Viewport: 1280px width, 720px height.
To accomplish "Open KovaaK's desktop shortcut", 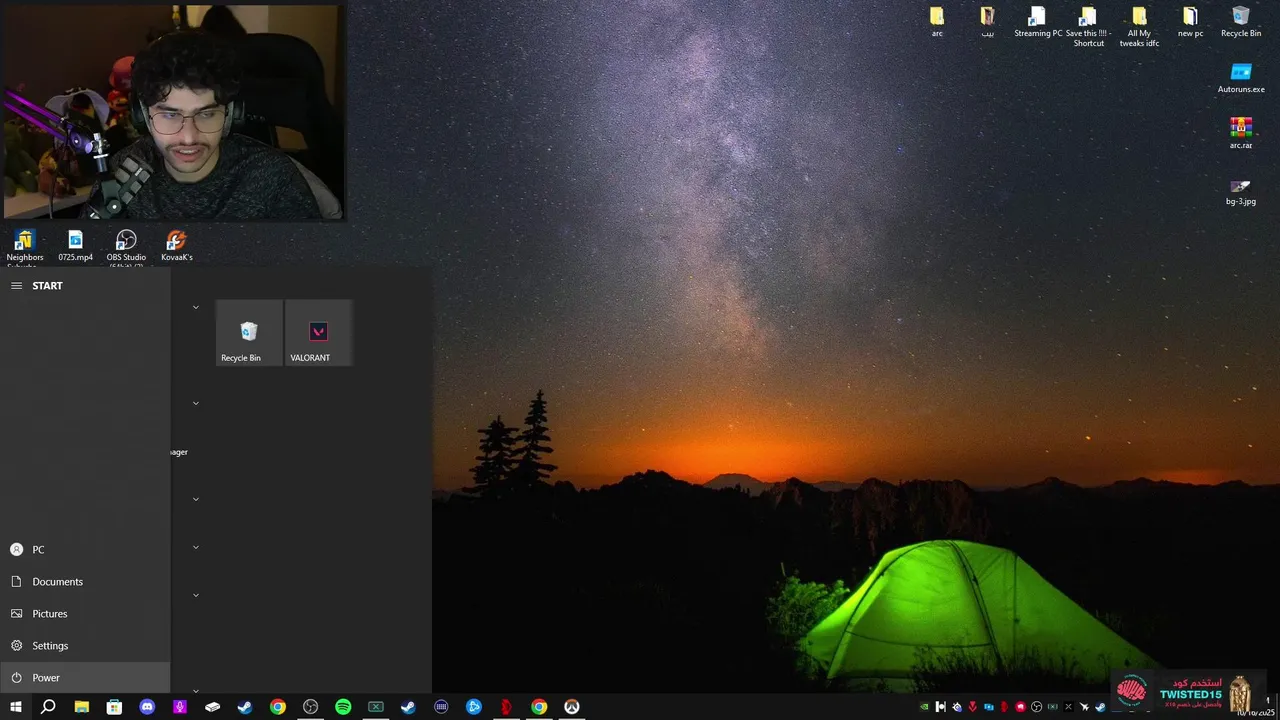I will [x=176, y=246].
